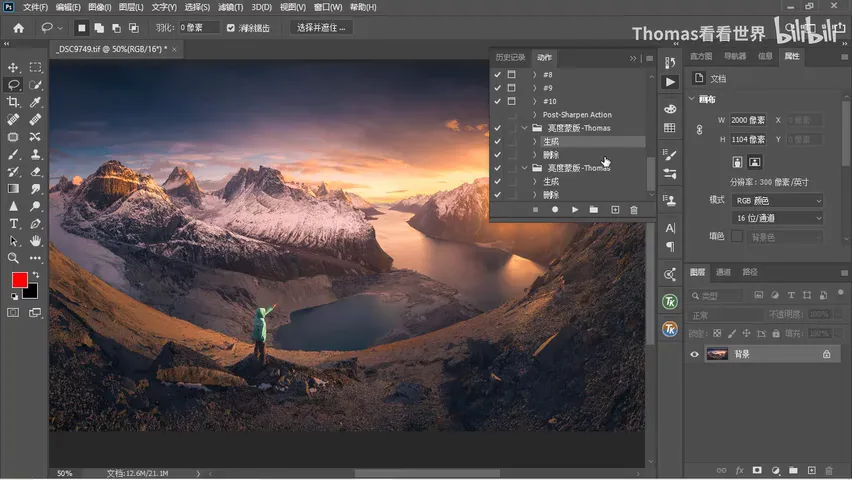Expand the Post-Sharpen Action
This screenshot has width=852, height=480.
[534, 115]
